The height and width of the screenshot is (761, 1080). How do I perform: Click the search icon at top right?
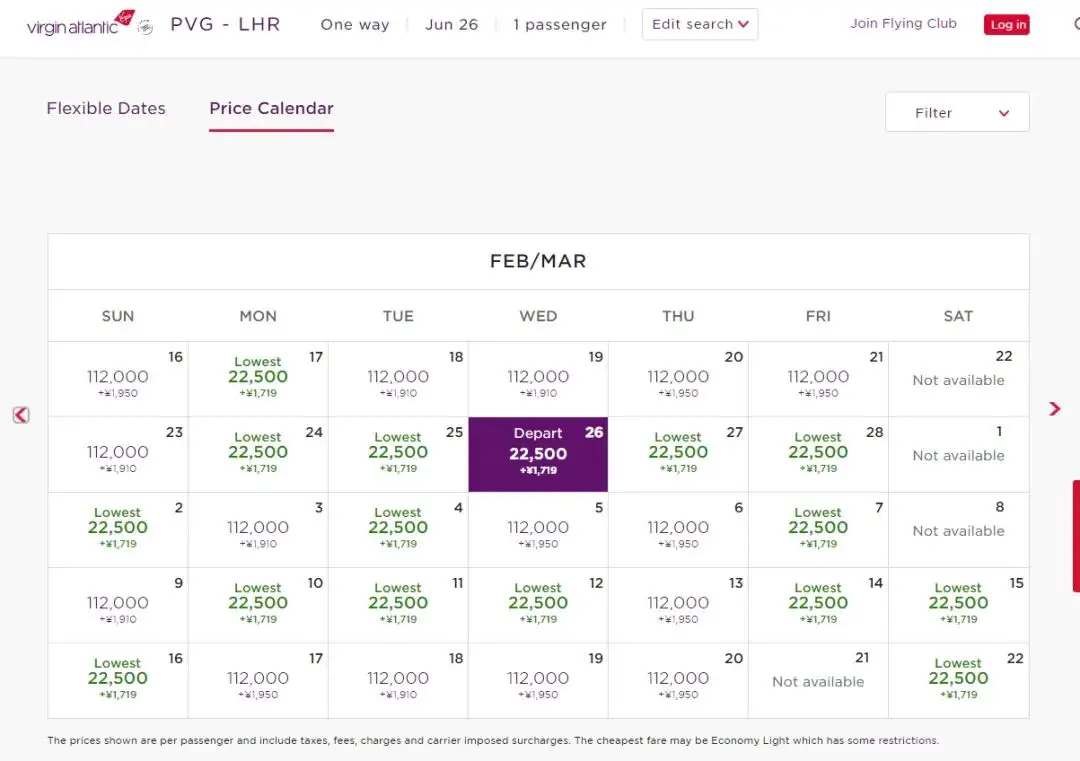click(1076, 24)
